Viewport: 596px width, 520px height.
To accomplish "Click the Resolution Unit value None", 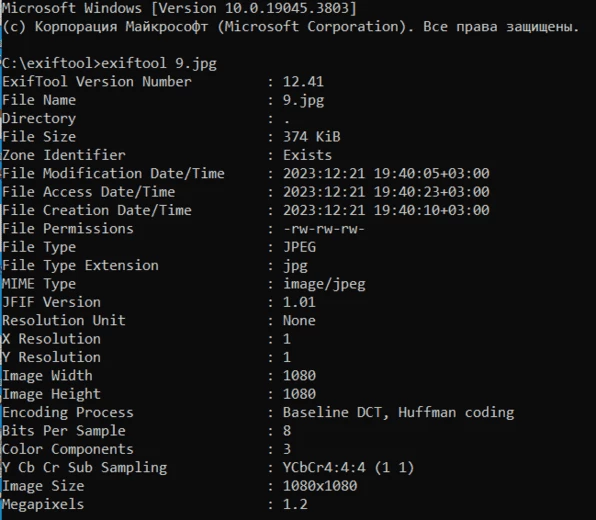I will tap(299, 320).
